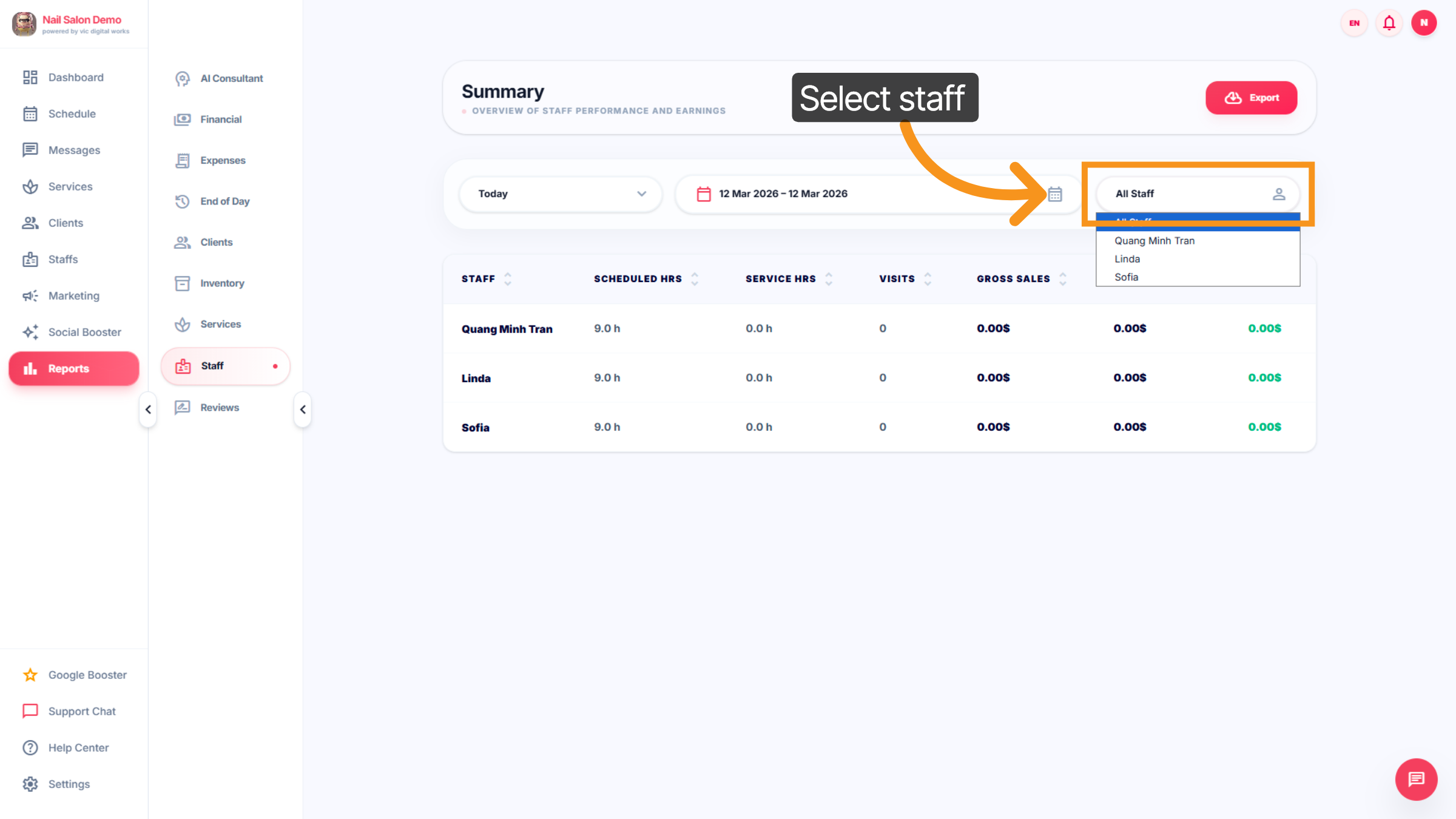1456x819 pixels.
Task: Open the Reviews report section
Action: 220,407
